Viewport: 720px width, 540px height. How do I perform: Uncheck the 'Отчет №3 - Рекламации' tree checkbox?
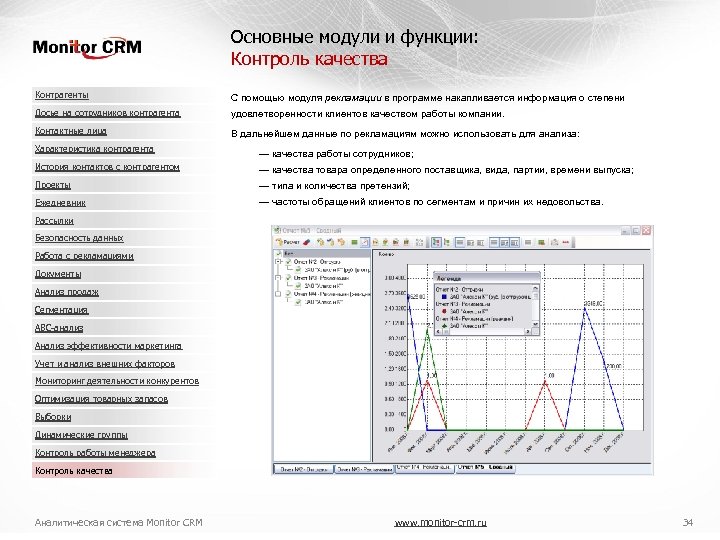[x=288, y=278]
